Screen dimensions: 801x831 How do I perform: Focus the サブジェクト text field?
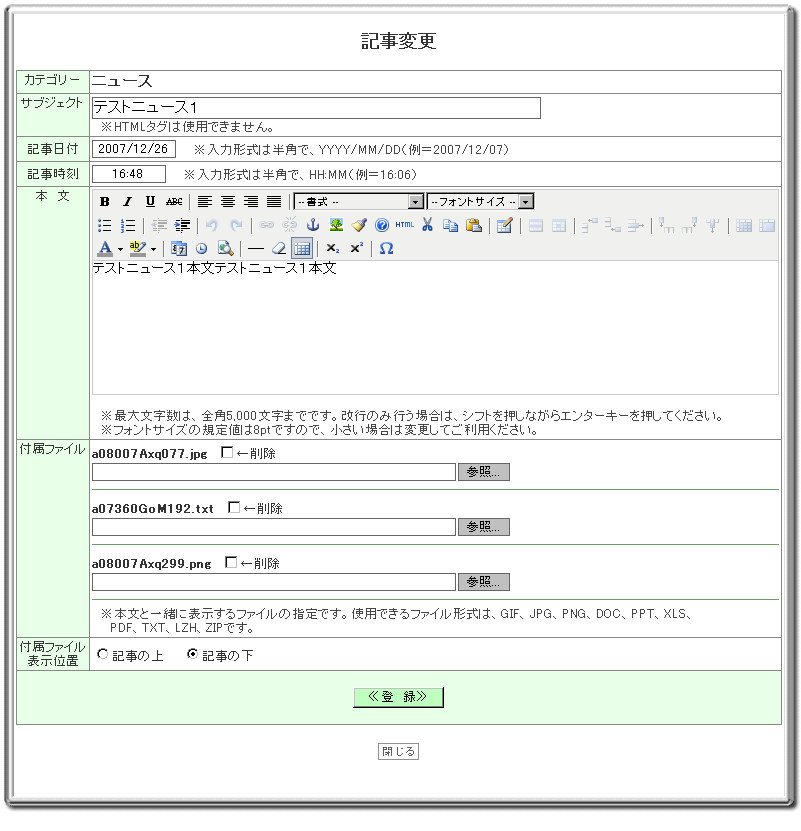point(316,108)
